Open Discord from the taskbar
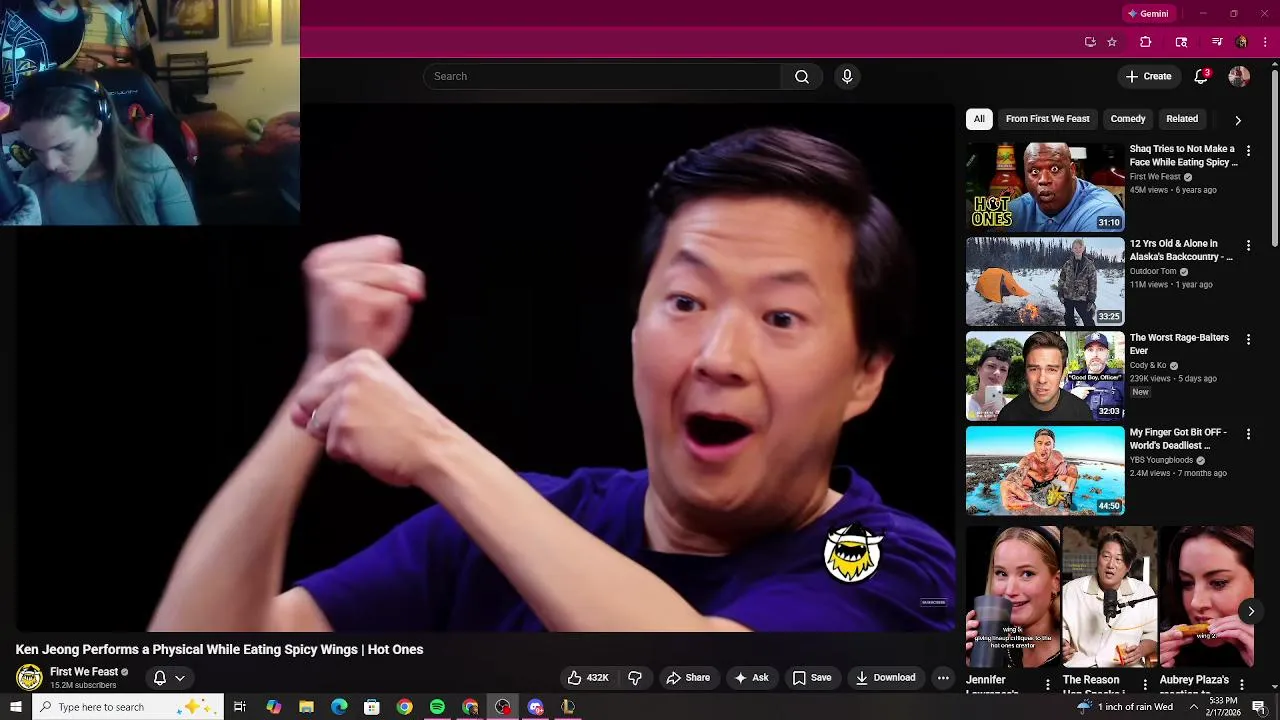 (x=536, y=707)
